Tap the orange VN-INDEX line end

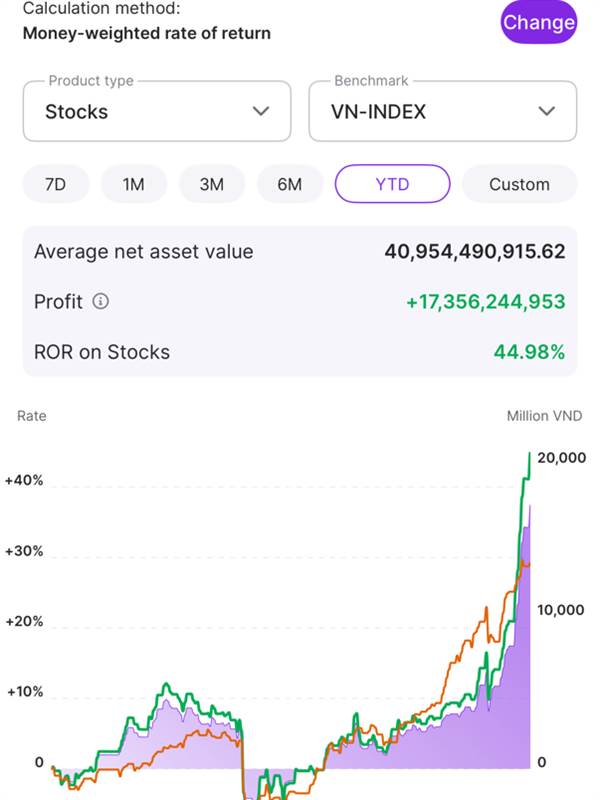click(x=529, y=564)
